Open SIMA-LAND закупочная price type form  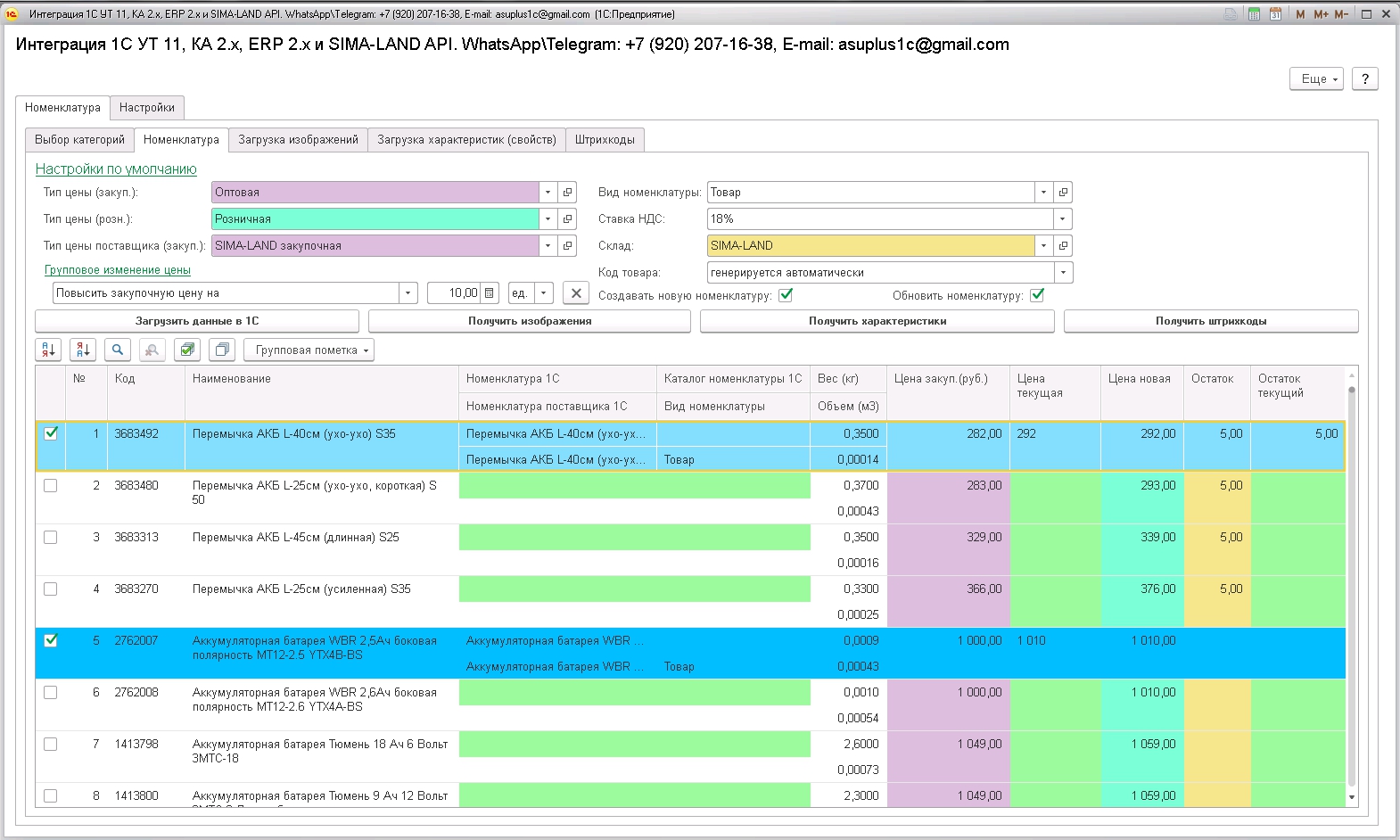[567, 246]
